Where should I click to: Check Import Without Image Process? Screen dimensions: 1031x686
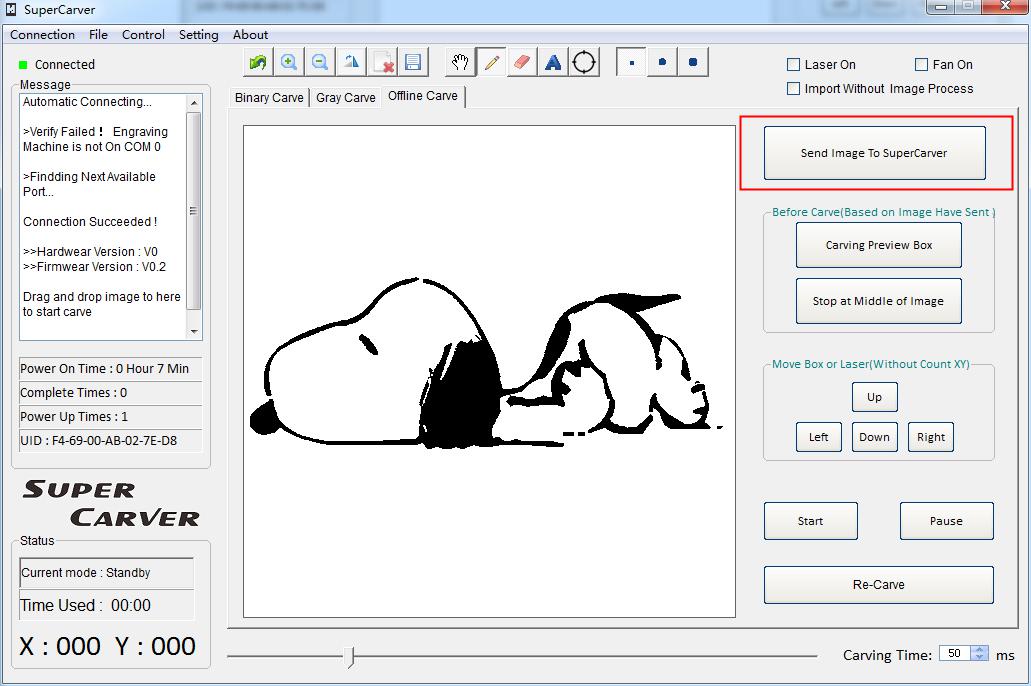click(794, 89)
